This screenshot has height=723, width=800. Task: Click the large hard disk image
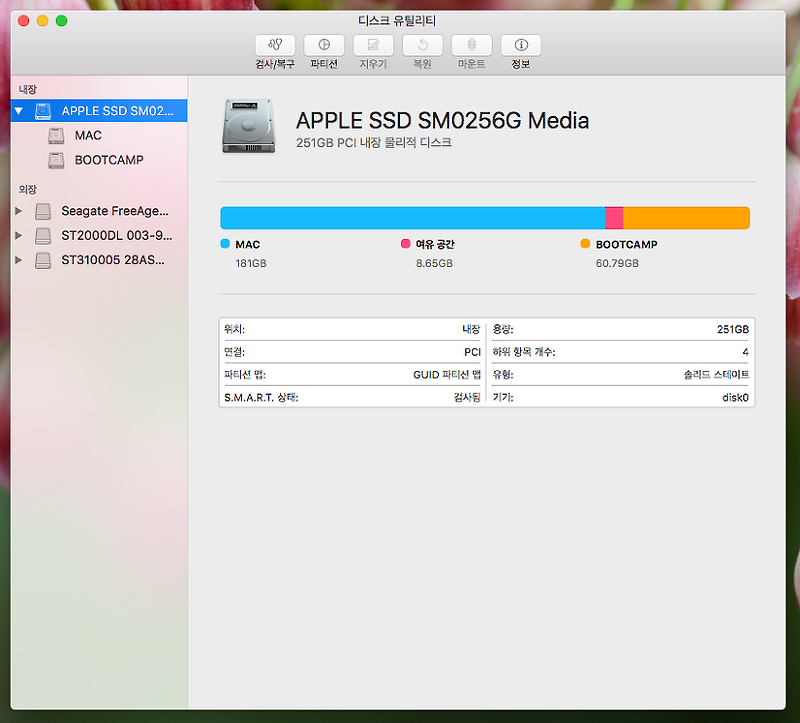tap(248, 126)
